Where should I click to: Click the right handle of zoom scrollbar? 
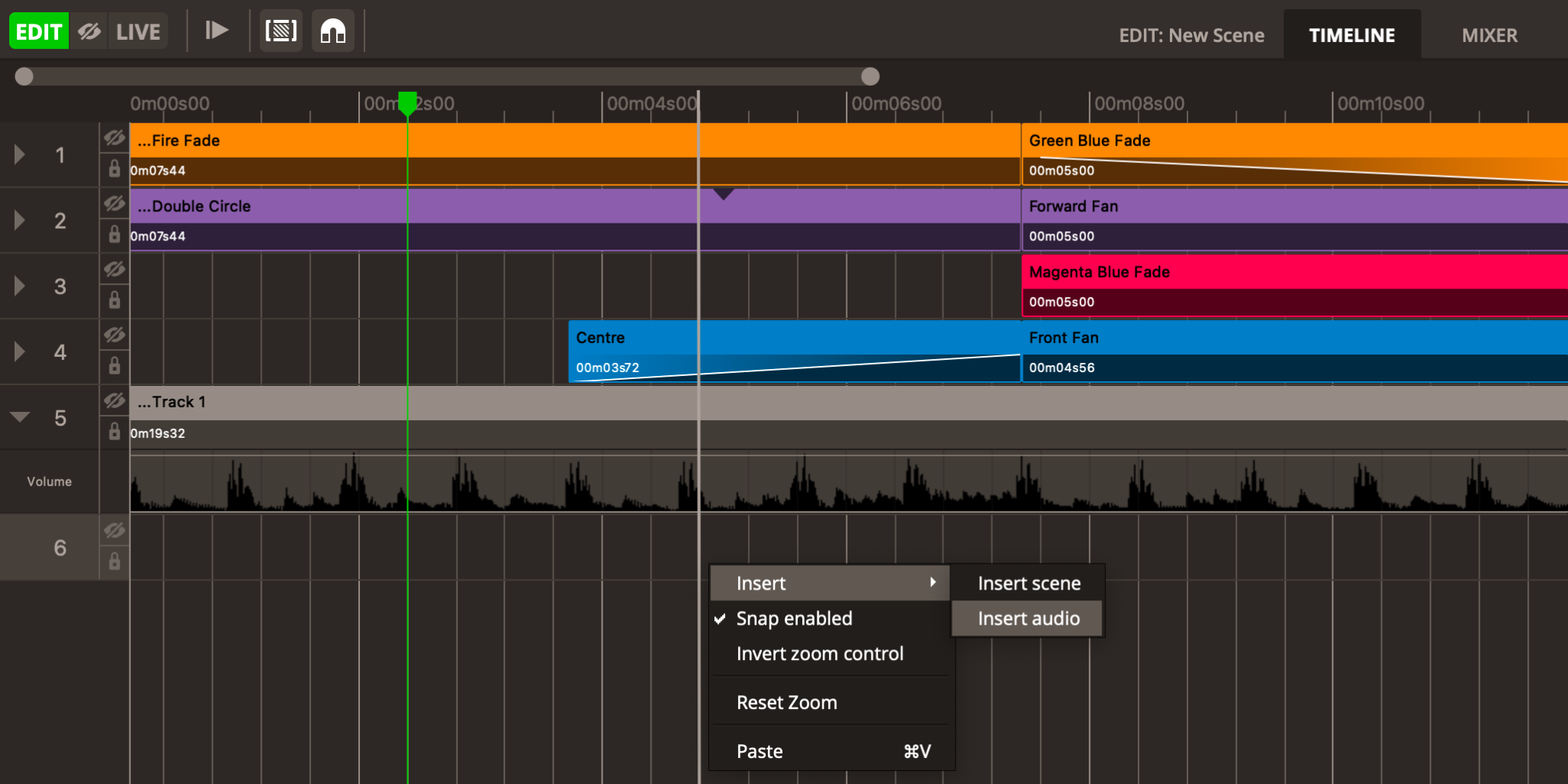pos(870,77)
